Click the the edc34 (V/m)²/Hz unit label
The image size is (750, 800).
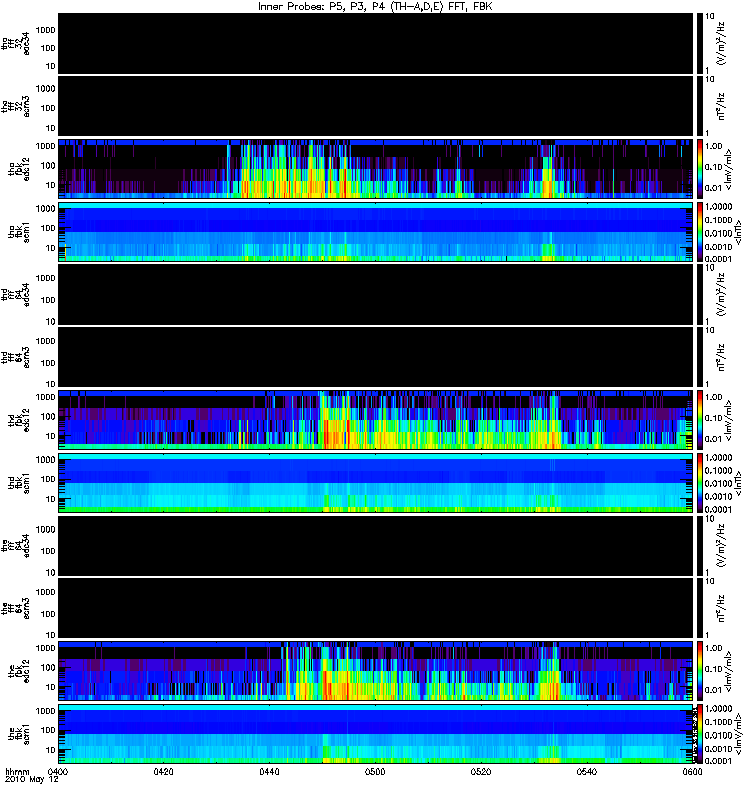(721, 546)
